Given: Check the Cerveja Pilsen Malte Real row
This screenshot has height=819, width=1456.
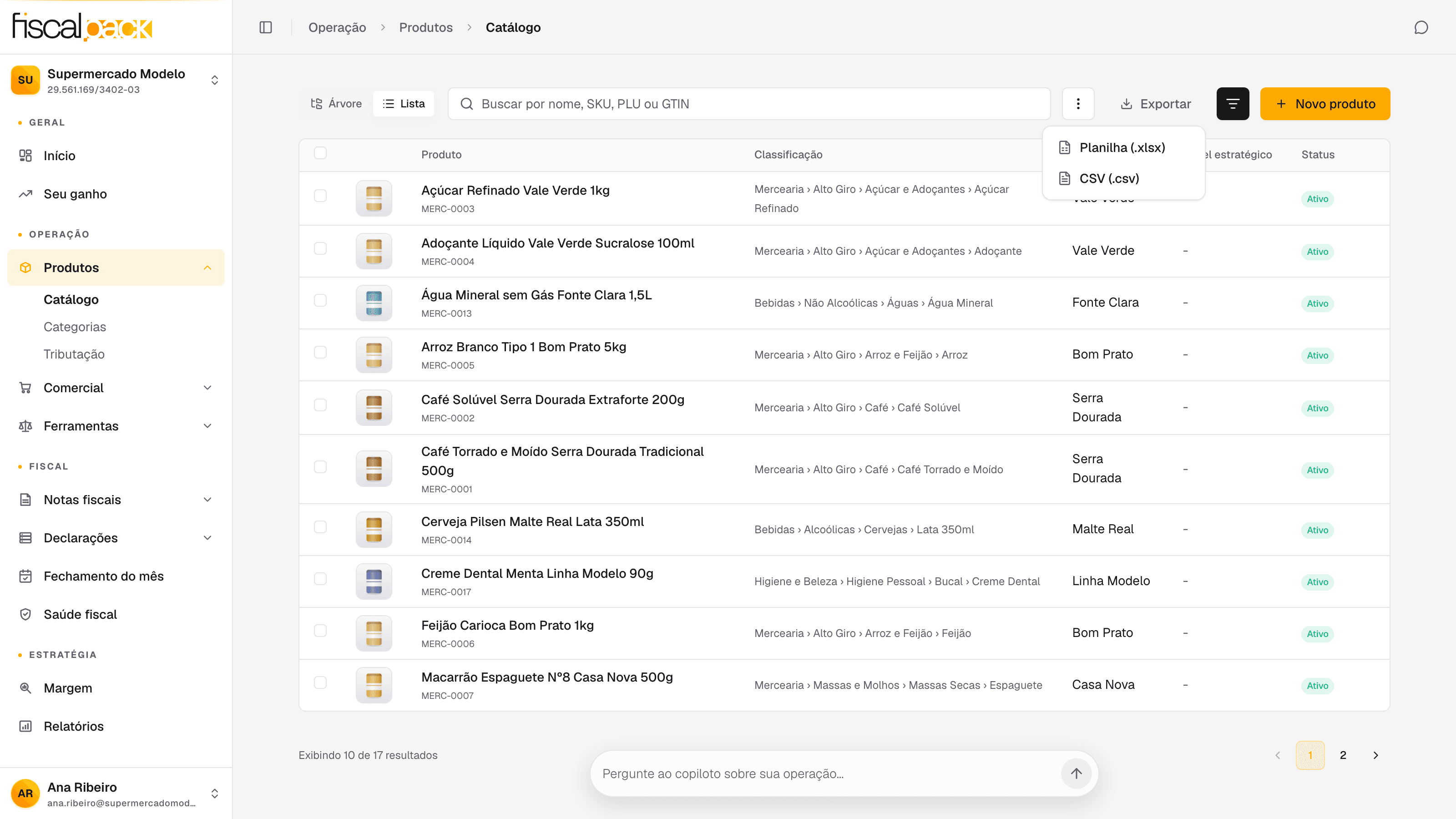Looking at the screenshot, I should tap(320, 527).
